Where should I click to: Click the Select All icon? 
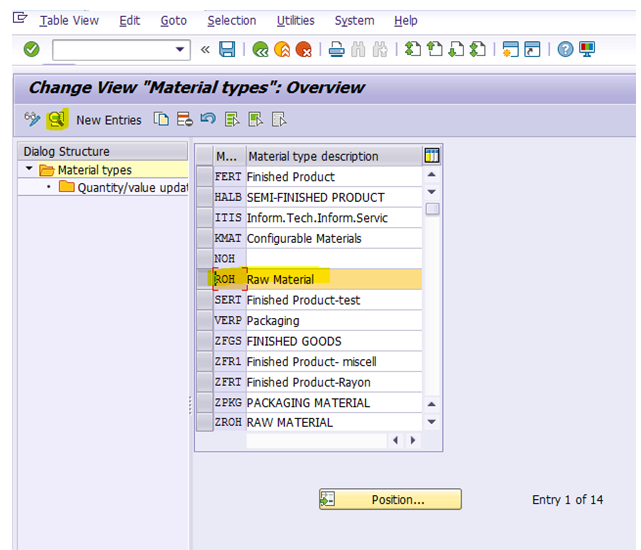232,119
